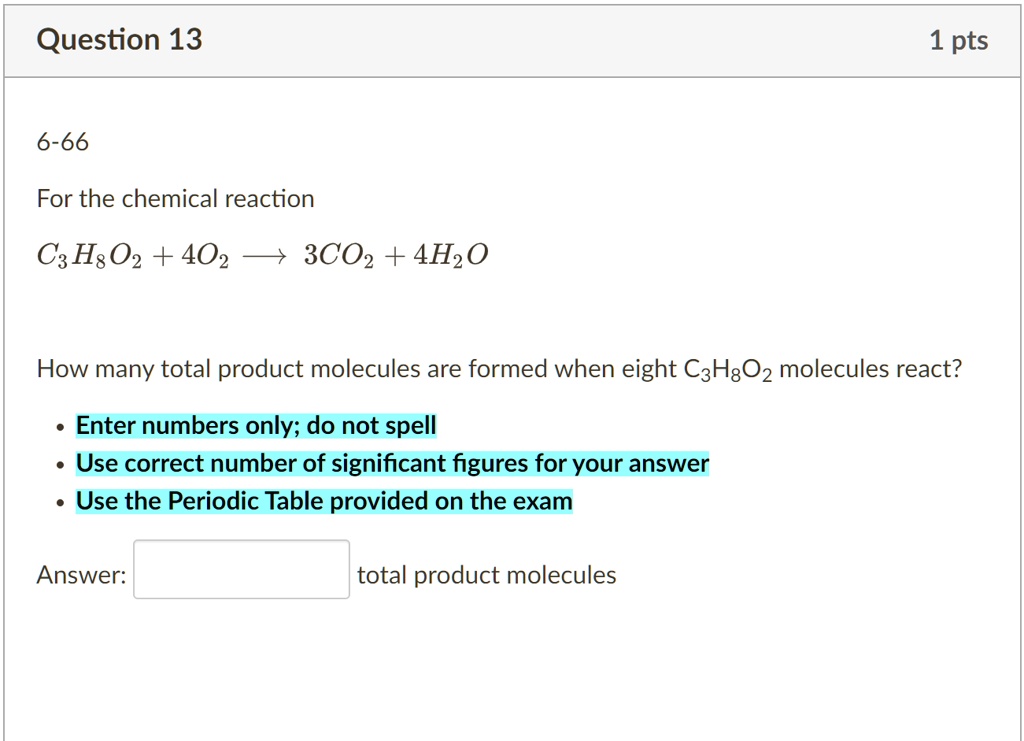Click the "total product molecules" unit label
Image resolution: width=1024 pixels, height=741 pixels.
[486, 575]
